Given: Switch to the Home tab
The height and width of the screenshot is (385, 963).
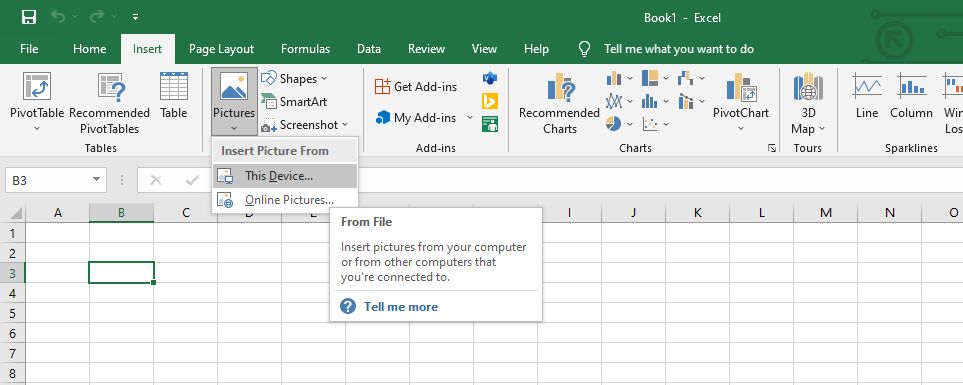Looking at the screenshot, I should tap(90, 49).
